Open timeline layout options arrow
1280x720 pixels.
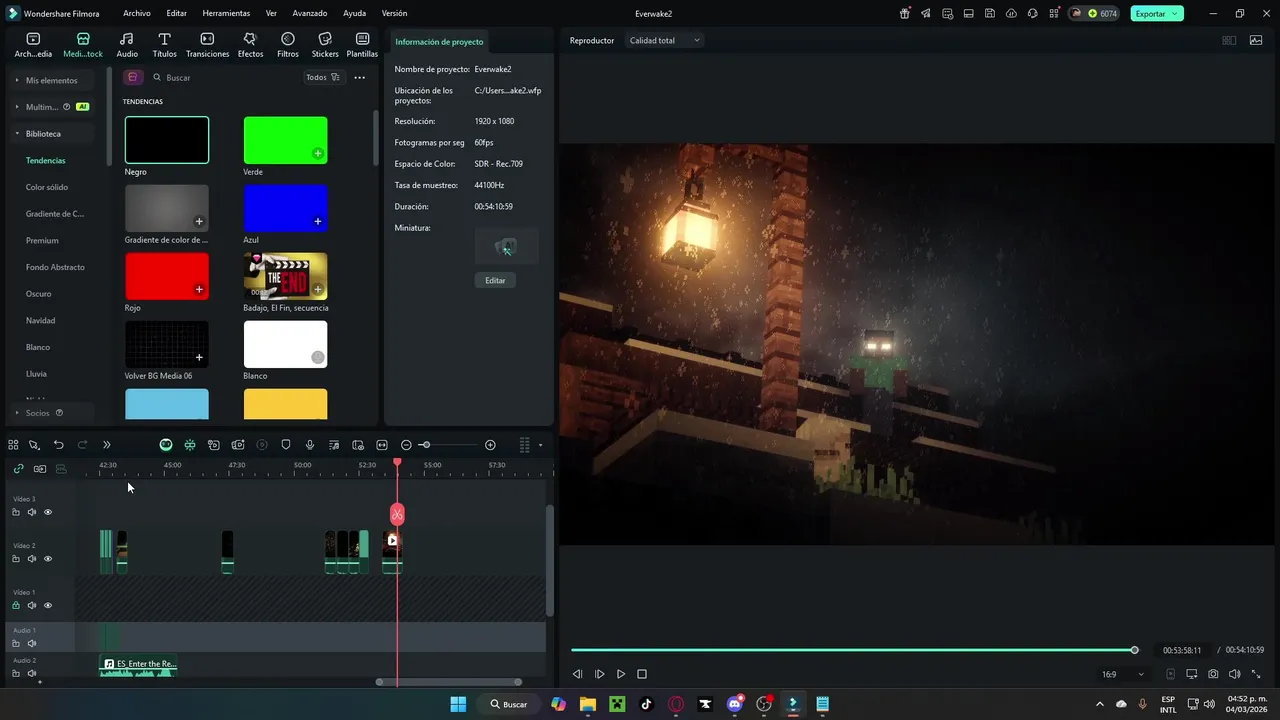(541, 445)
